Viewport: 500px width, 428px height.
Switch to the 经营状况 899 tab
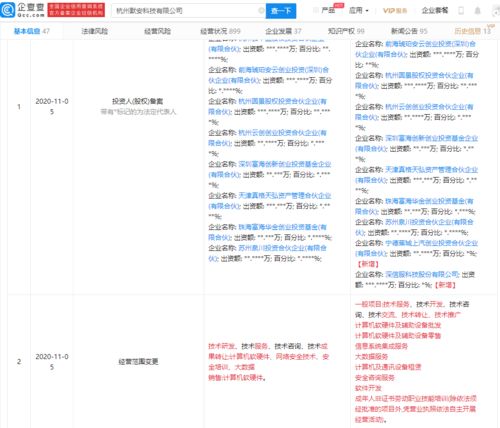pos(220,31)
